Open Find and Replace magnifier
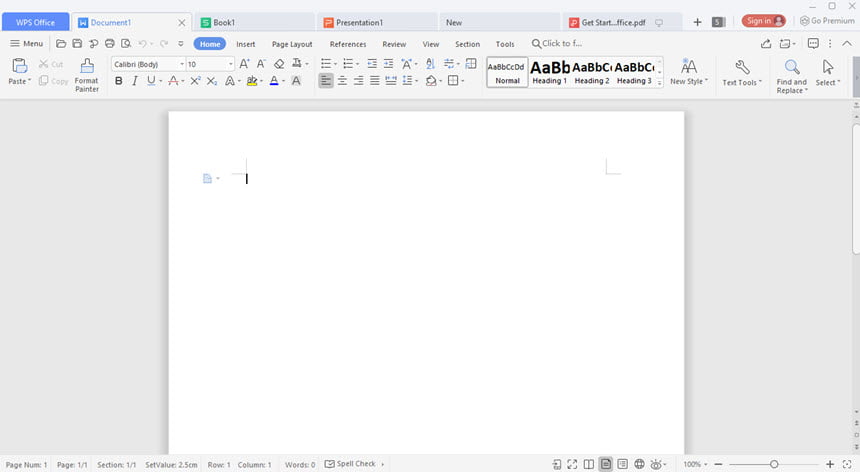This screenshot has height=472, width=860. 791,67
